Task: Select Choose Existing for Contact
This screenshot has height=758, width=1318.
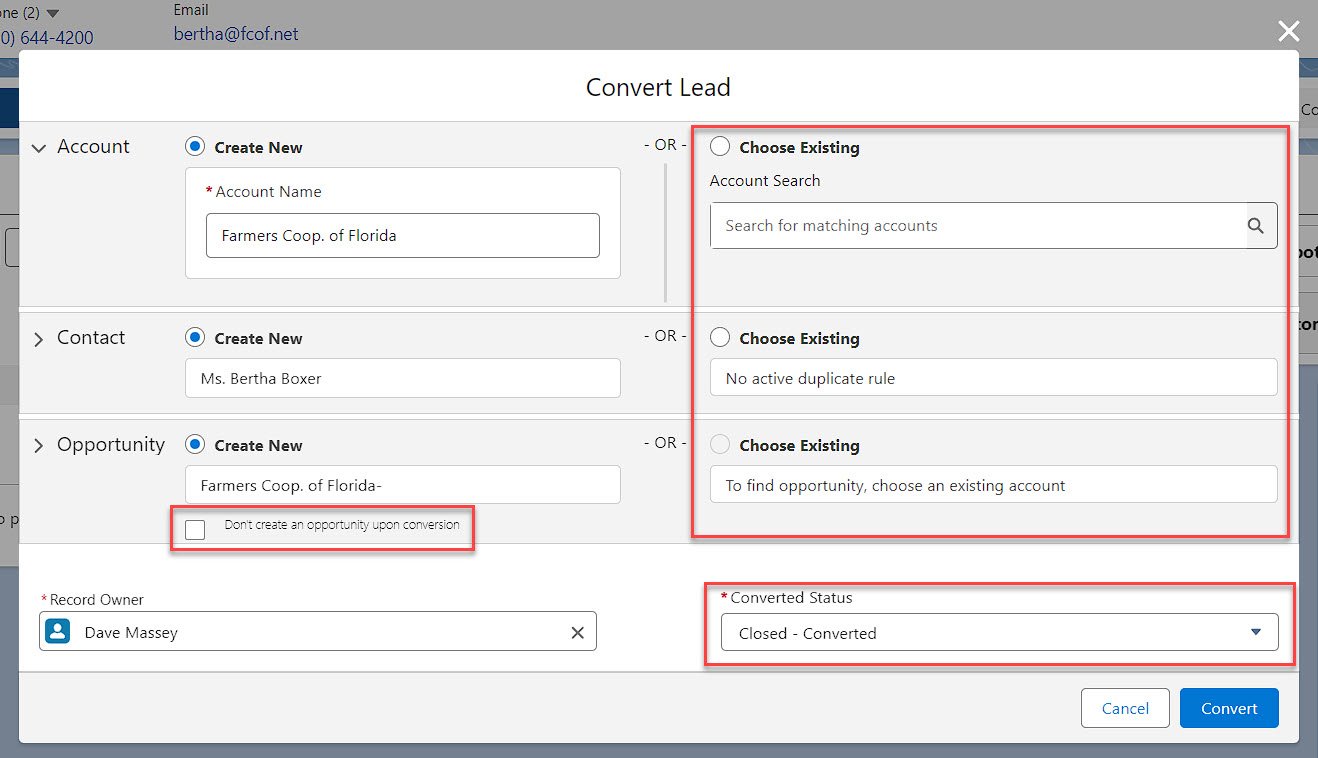Action: (x=719, y=338)
